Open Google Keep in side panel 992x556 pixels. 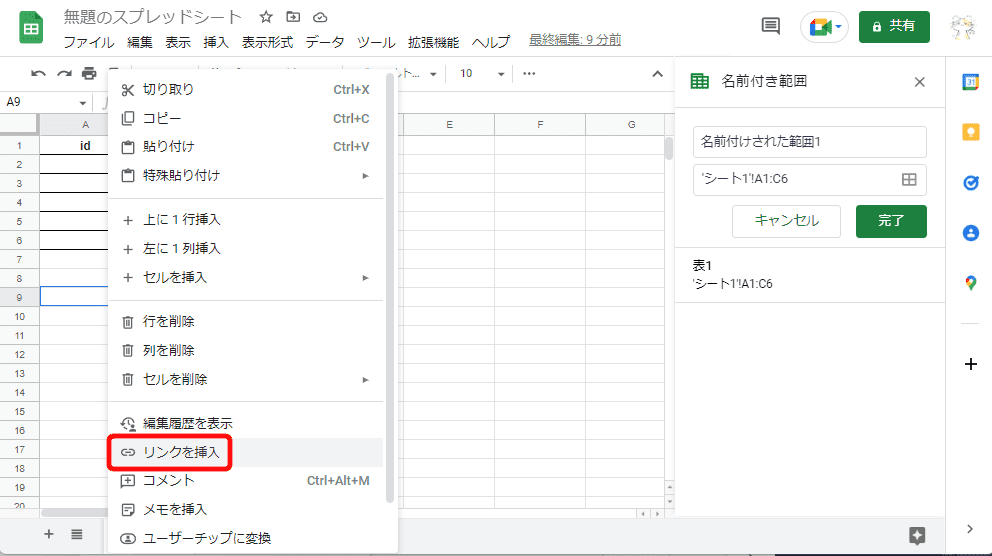click(x=970, y=132)
